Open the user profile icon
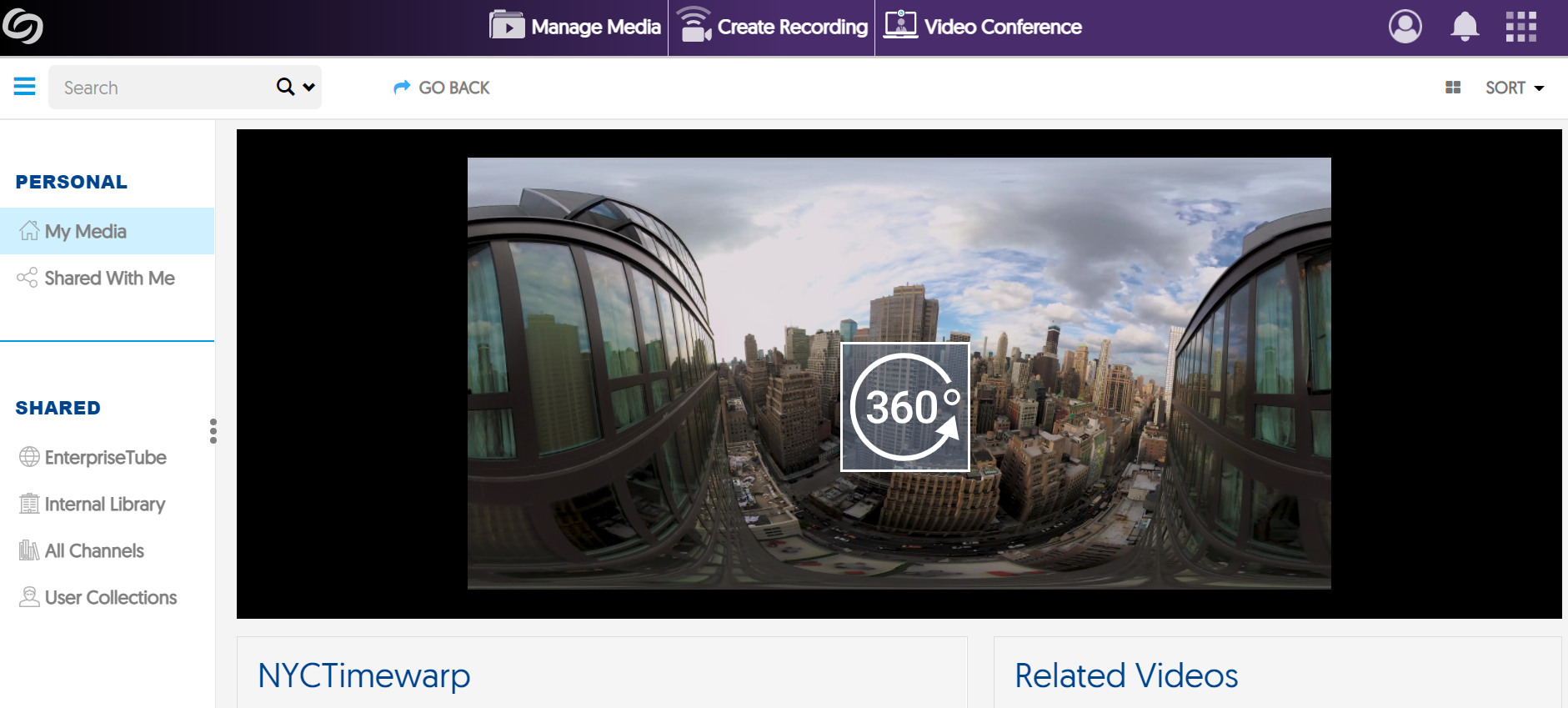Viewport: 1568px width, 708px height. tap(1405, 27)
